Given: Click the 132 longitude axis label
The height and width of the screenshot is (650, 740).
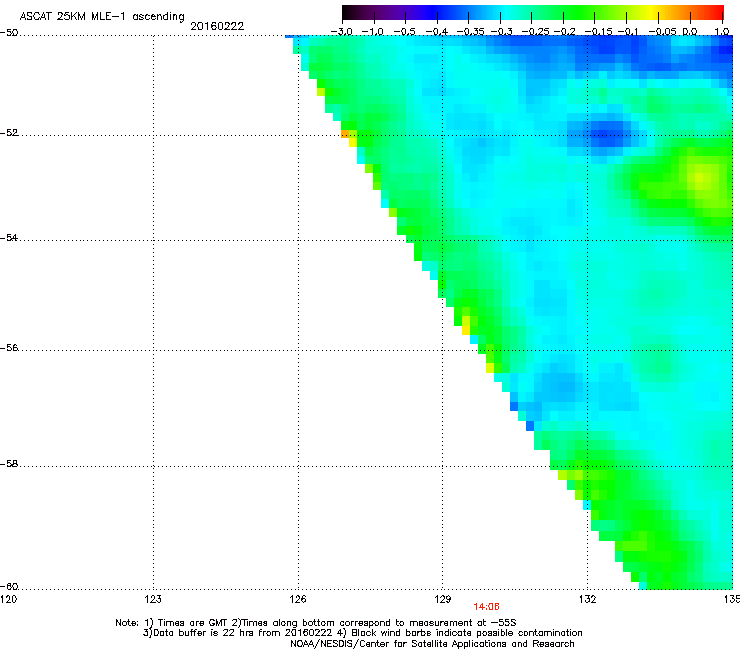Looking at the screenshot, I should pos(588,599).
